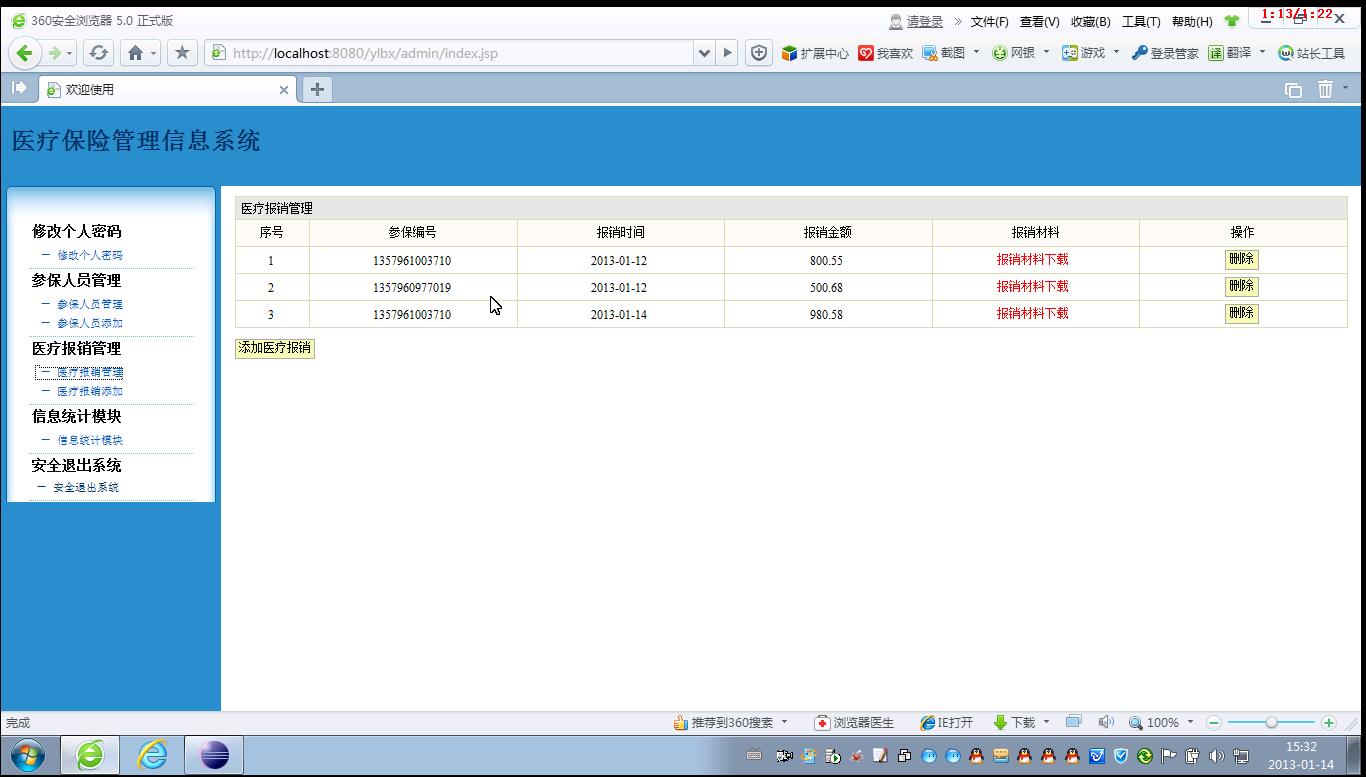The height and width of the screenshot is (777, 1366).
Task: Click IE打开 in status bar
Action: click(x=946, y=722)
